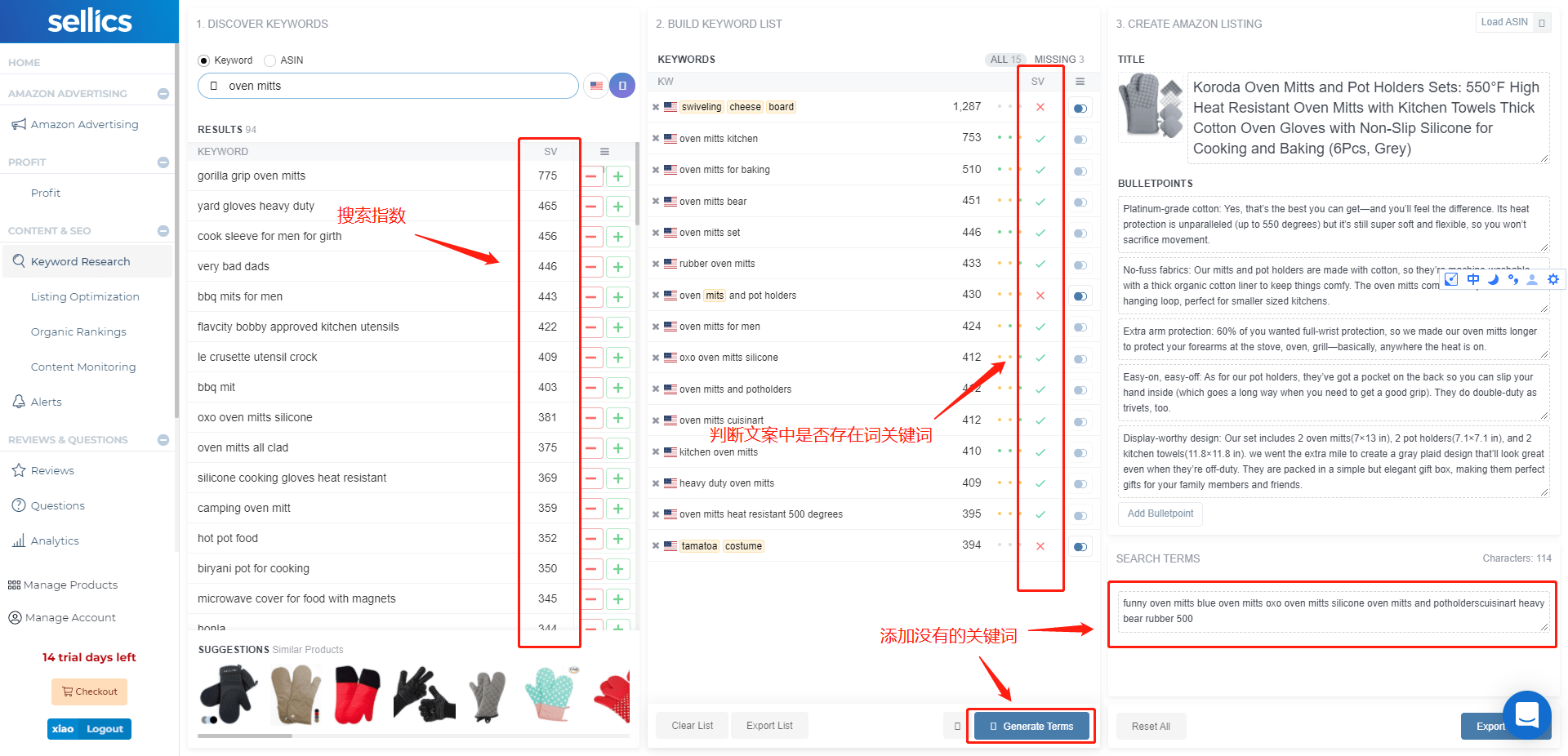Screen dimensions: 1568x756
Task: Toggle switch for 'oven mitts kitchen'
Action: [1080, 140]
